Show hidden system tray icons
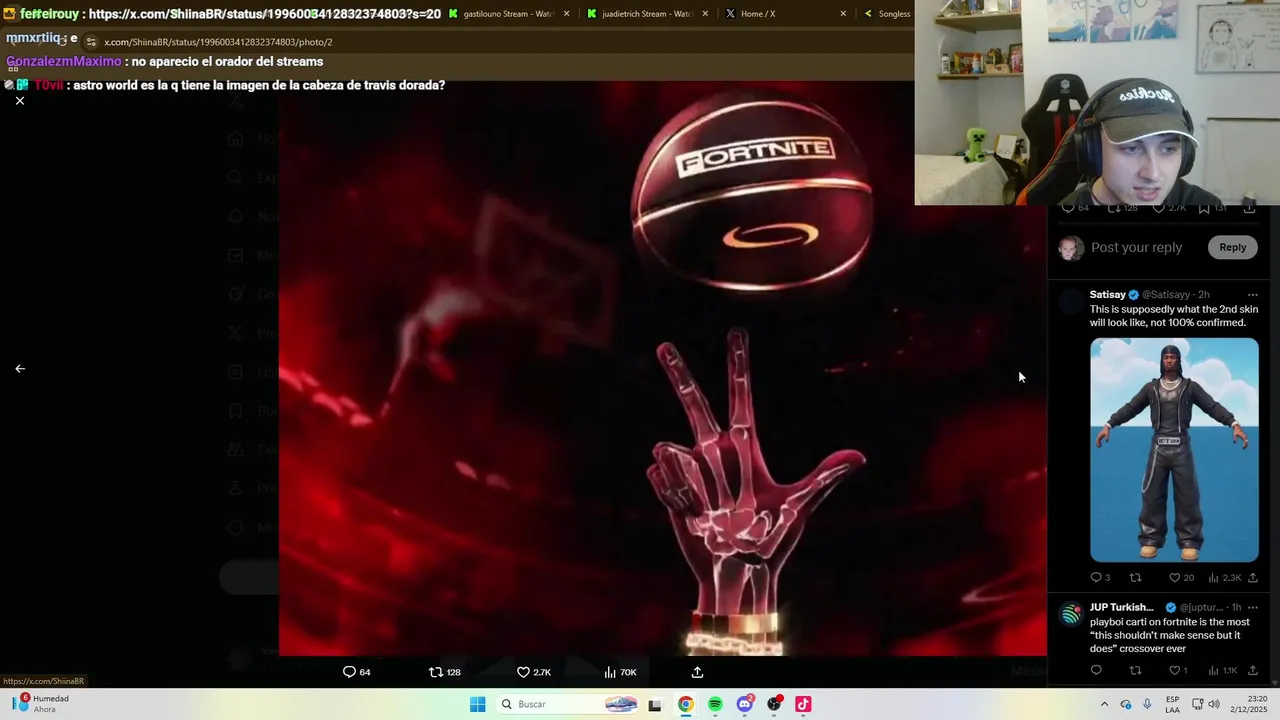1280x720 pixels. click(x=1104, y=704)
